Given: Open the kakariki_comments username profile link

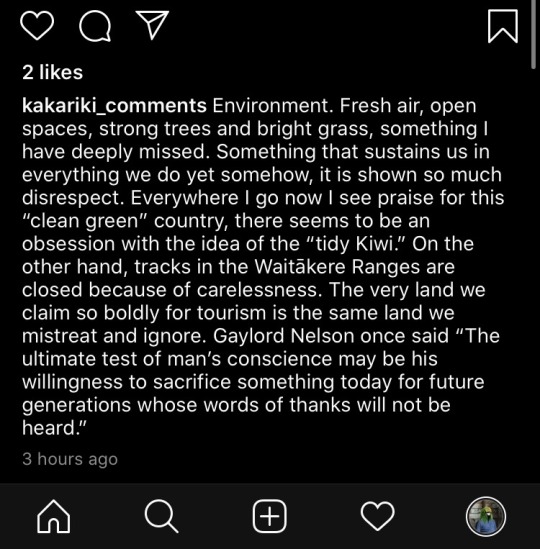Looking at the screenshot, I should click(114, 105).
